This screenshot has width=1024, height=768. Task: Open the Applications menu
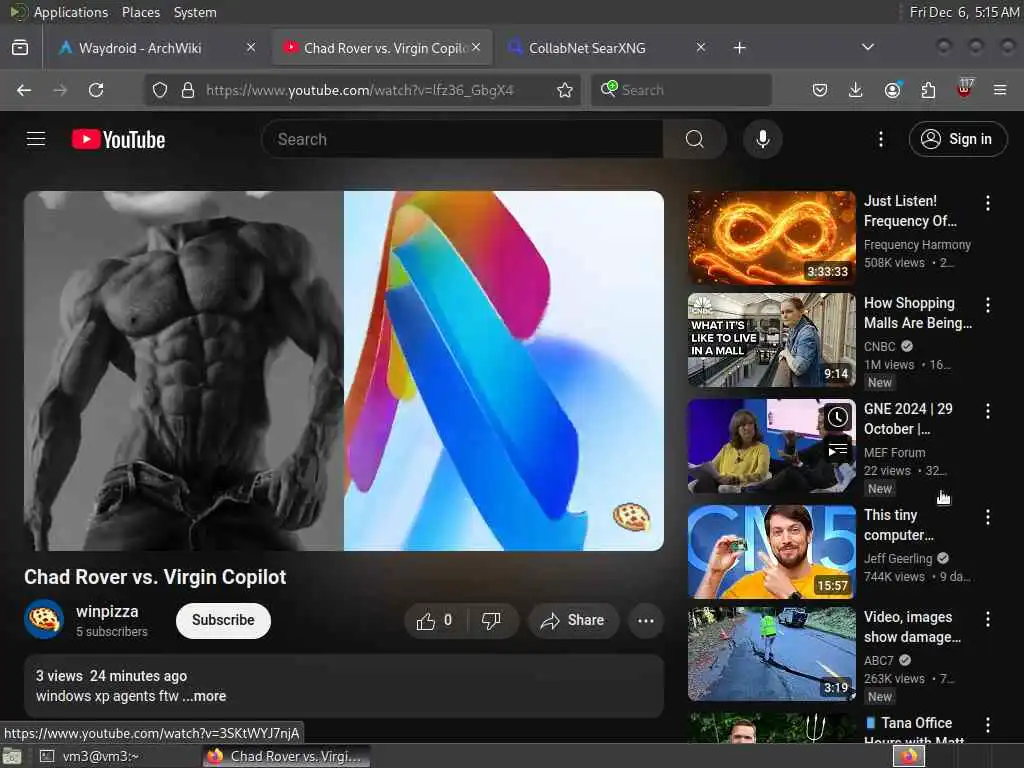click(71, 12)
